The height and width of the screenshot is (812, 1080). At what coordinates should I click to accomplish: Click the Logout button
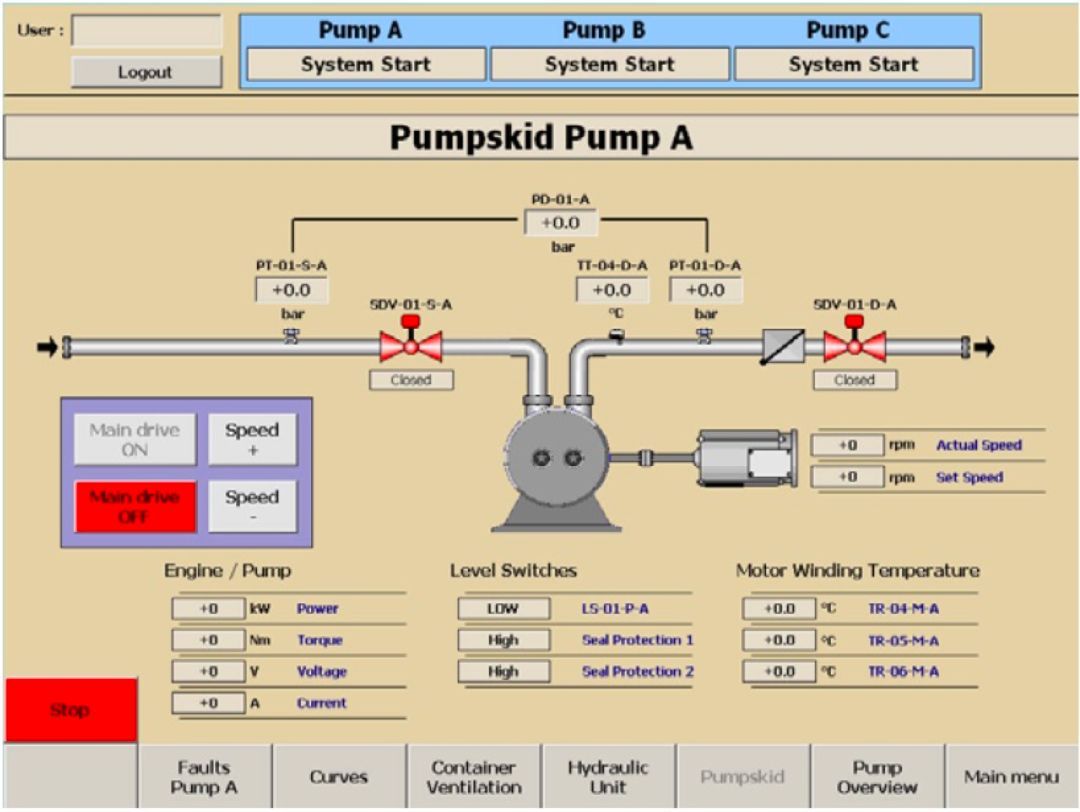pos(146,72)
